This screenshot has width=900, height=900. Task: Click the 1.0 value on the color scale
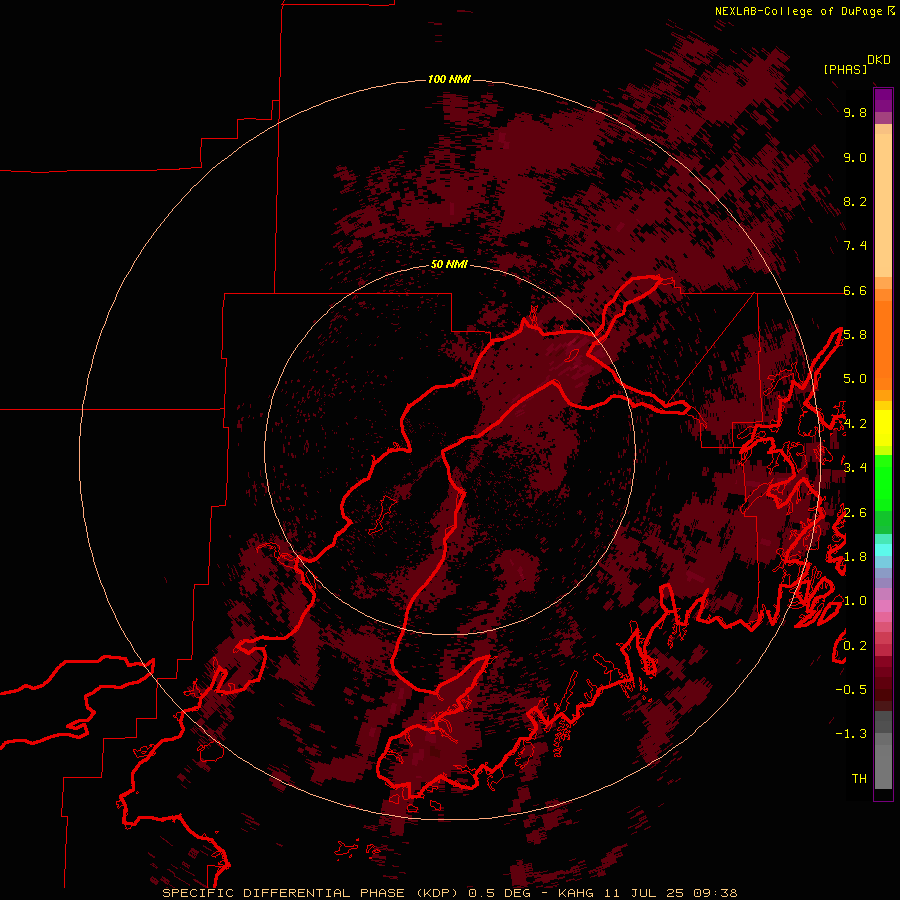855,601
